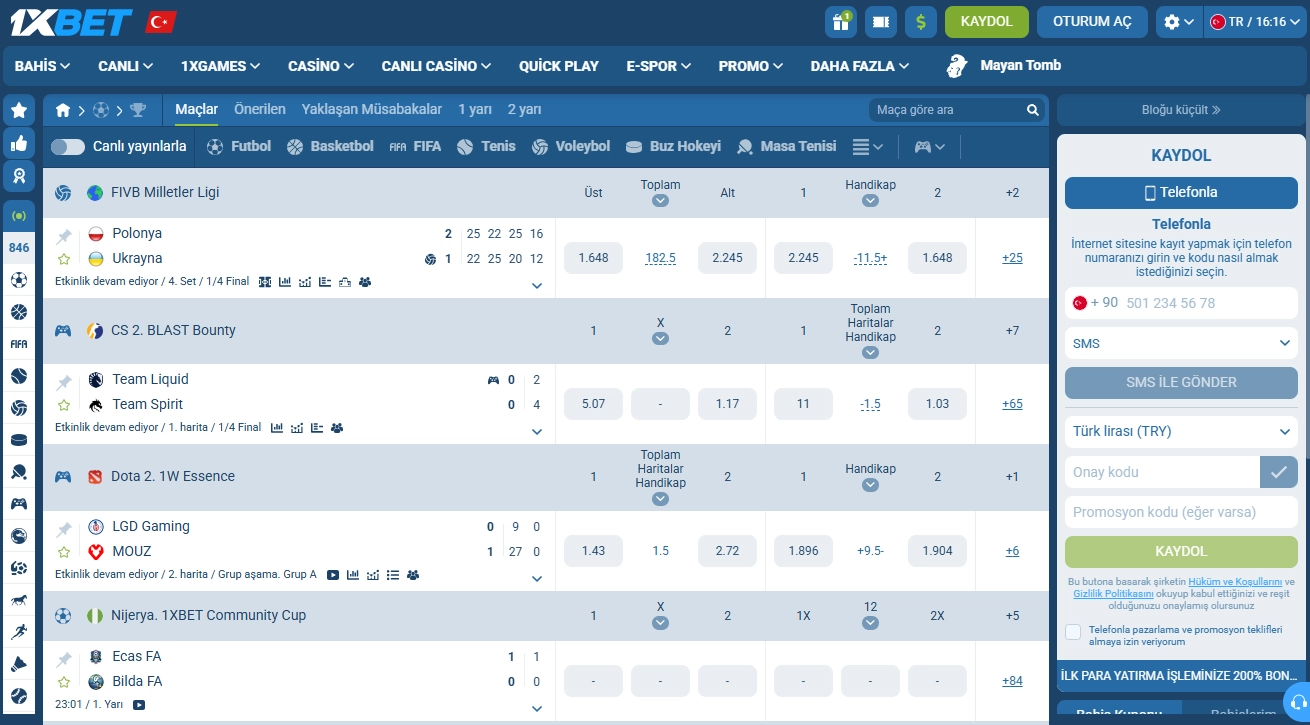Open the Türk lirası (TRY) currency dropdown

click(x=1181, y=431)
